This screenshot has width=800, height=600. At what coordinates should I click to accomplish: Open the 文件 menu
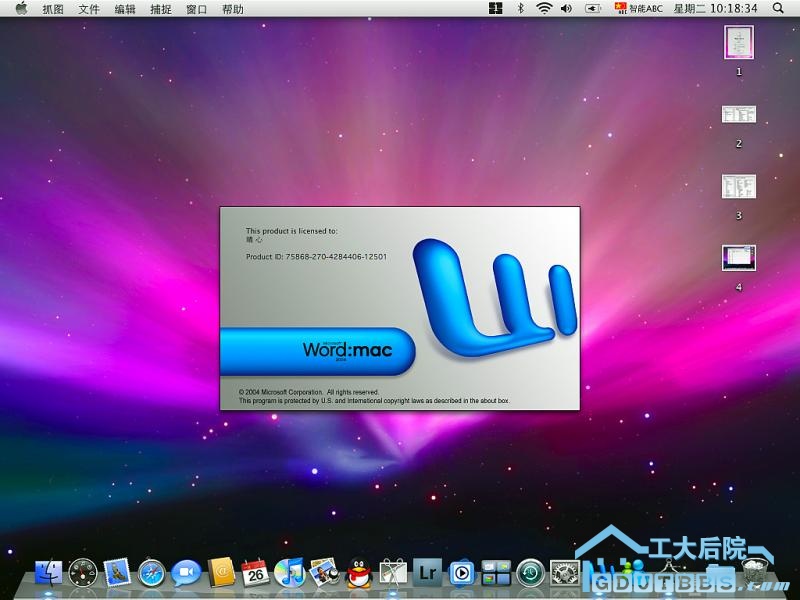pos(89,9)
